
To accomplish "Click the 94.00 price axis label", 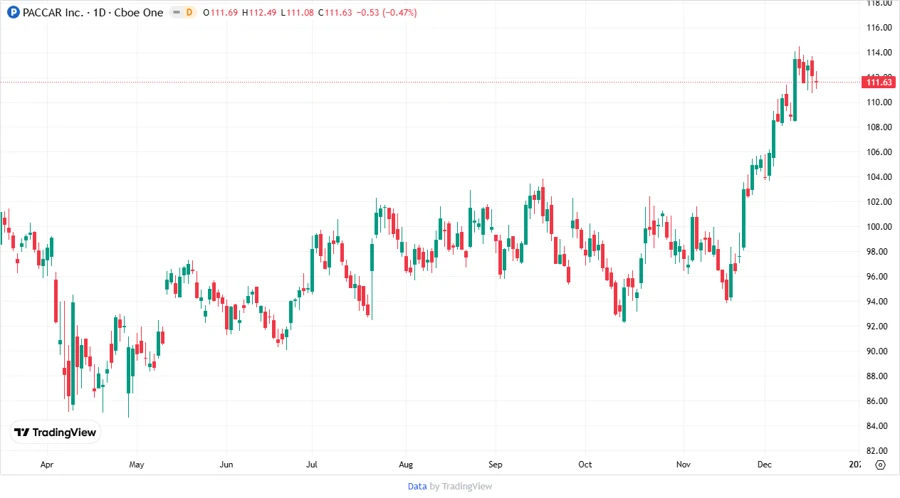I will coord(879,301).
